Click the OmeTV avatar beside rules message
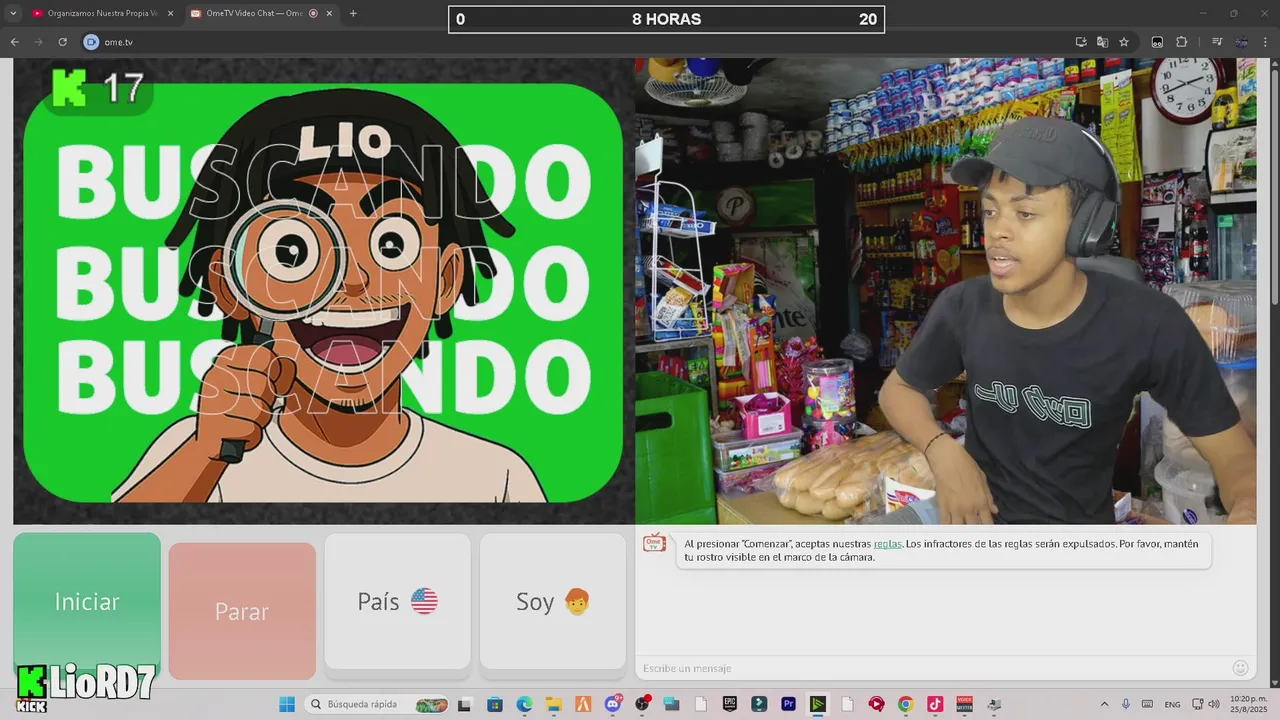1280x720 pixels. coord(654,543)
